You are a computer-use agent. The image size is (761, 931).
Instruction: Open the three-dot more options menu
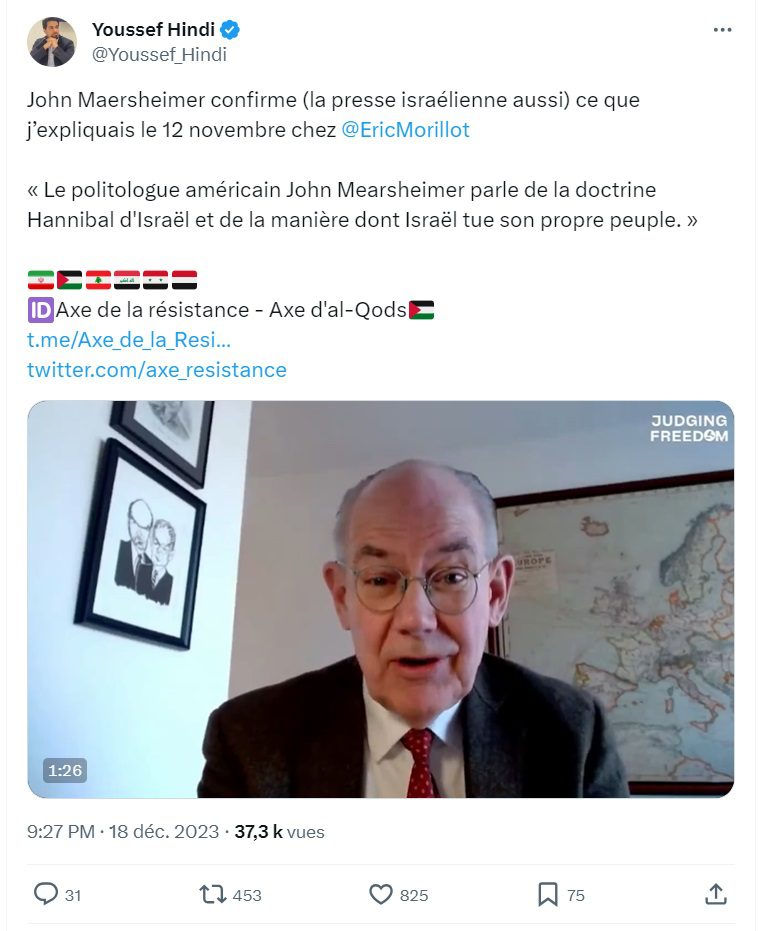(x=722, y=30)
